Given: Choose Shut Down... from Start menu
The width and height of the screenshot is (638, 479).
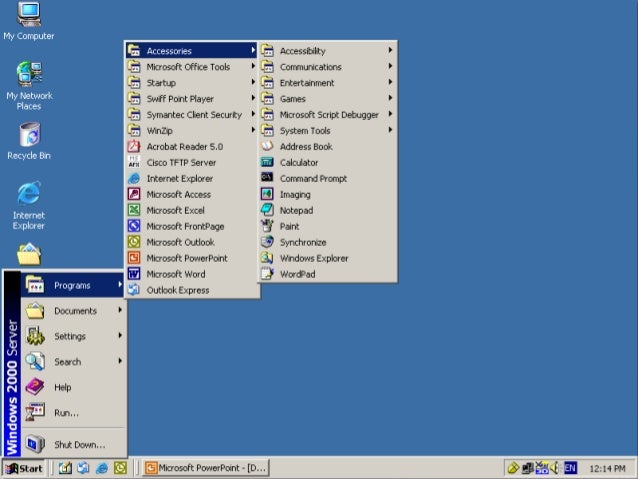Looking at the screenshot, I should [72, 444].
